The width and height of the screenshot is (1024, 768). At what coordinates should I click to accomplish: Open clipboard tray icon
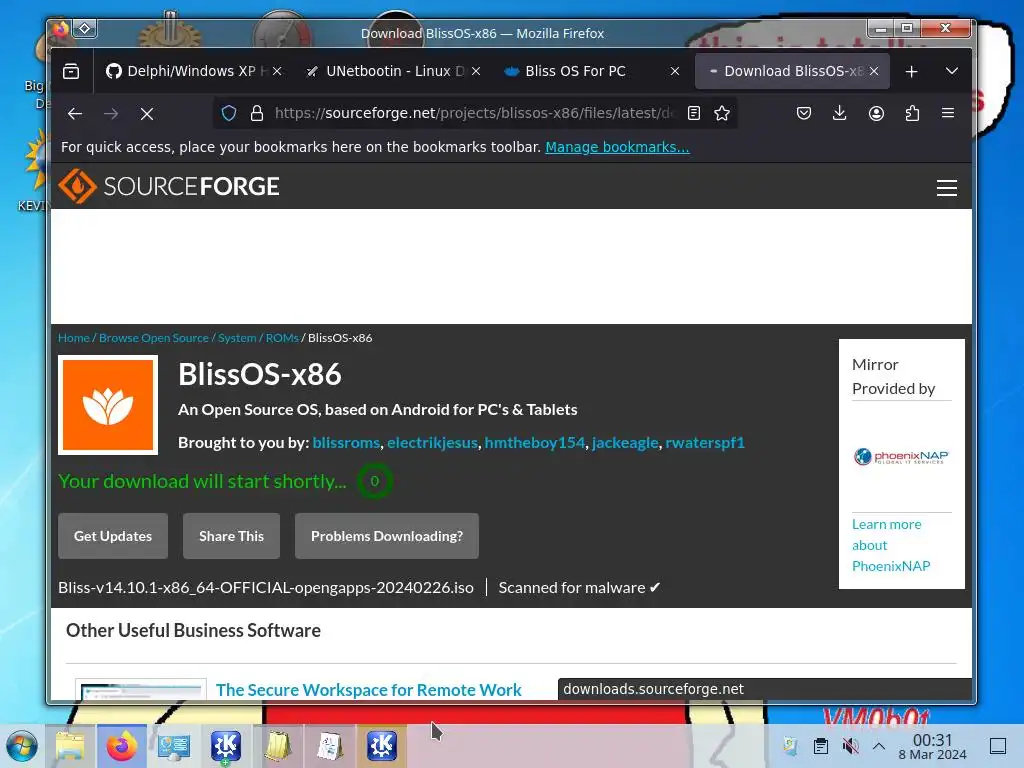pos(821,746)
